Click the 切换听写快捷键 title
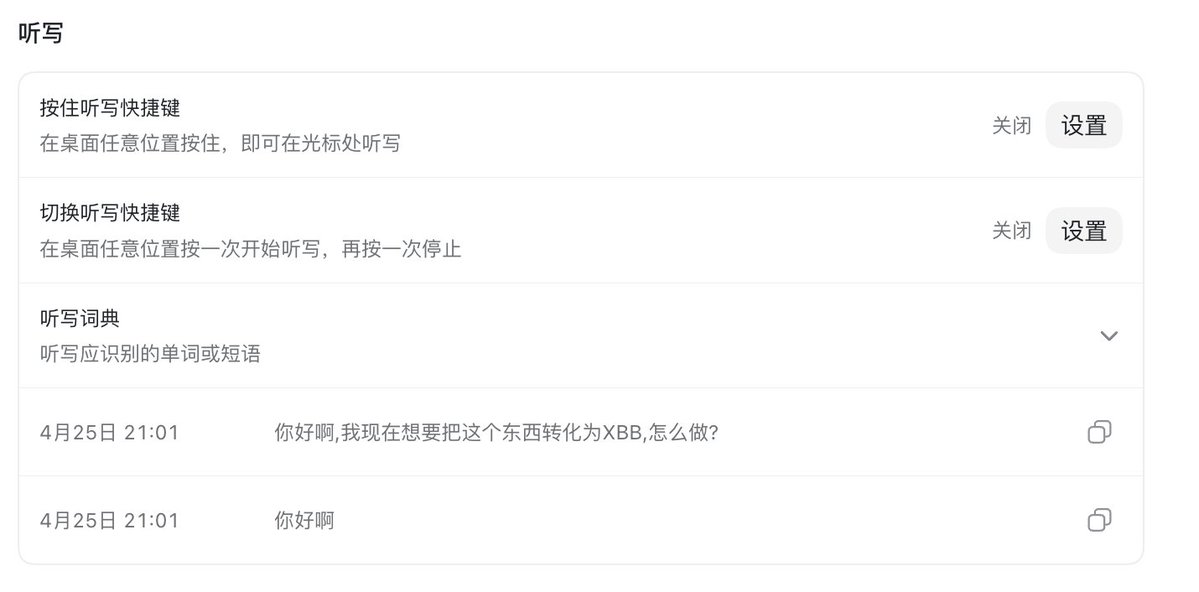The width and height of the screenshot is (1199, 592). pos(110,213)
